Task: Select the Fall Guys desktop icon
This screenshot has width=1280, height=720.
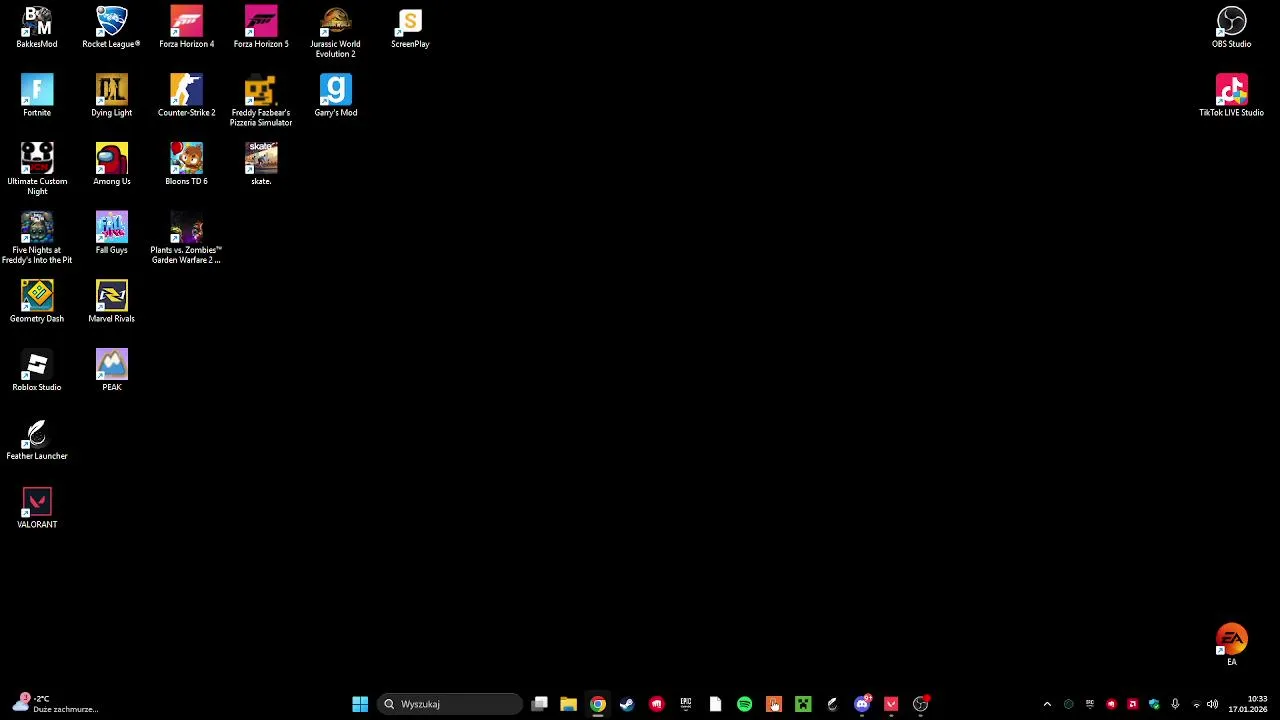Action: 111,233
